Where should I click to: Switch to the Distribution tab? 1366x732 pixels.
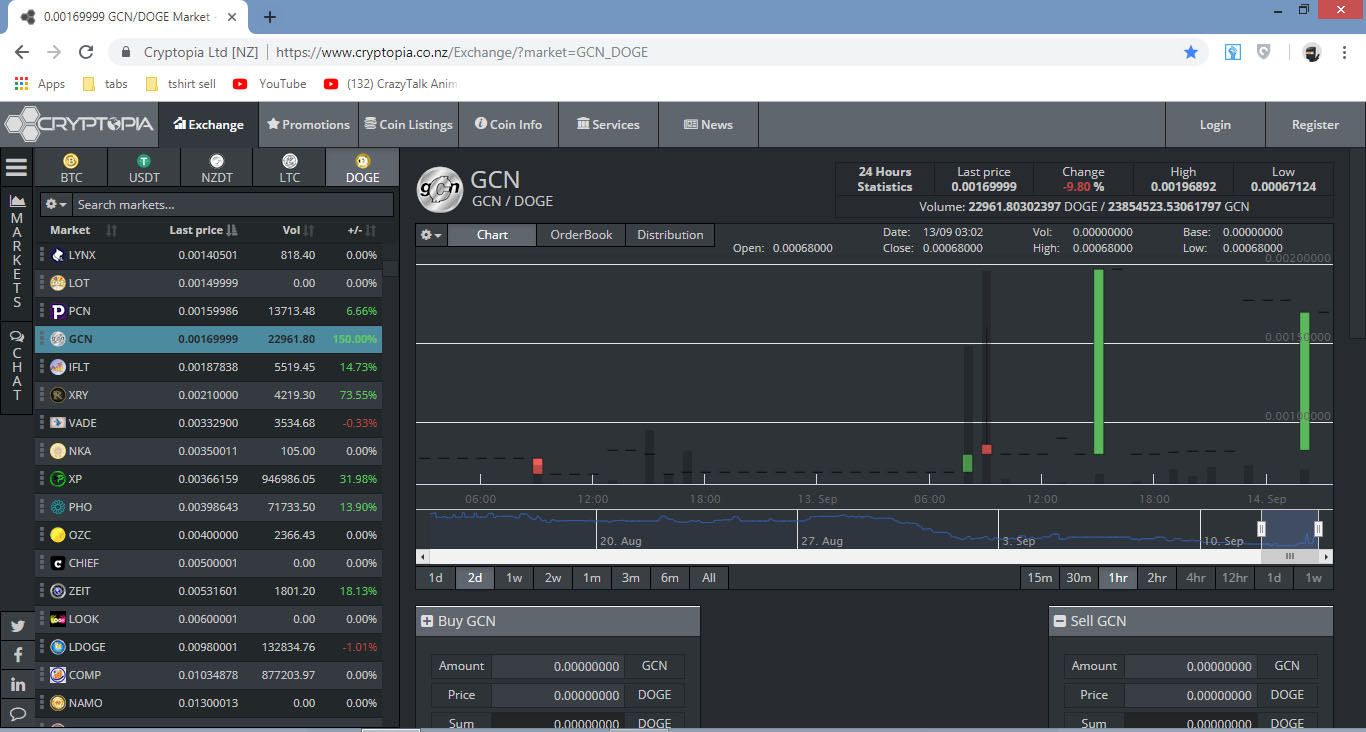coord(670,235)
